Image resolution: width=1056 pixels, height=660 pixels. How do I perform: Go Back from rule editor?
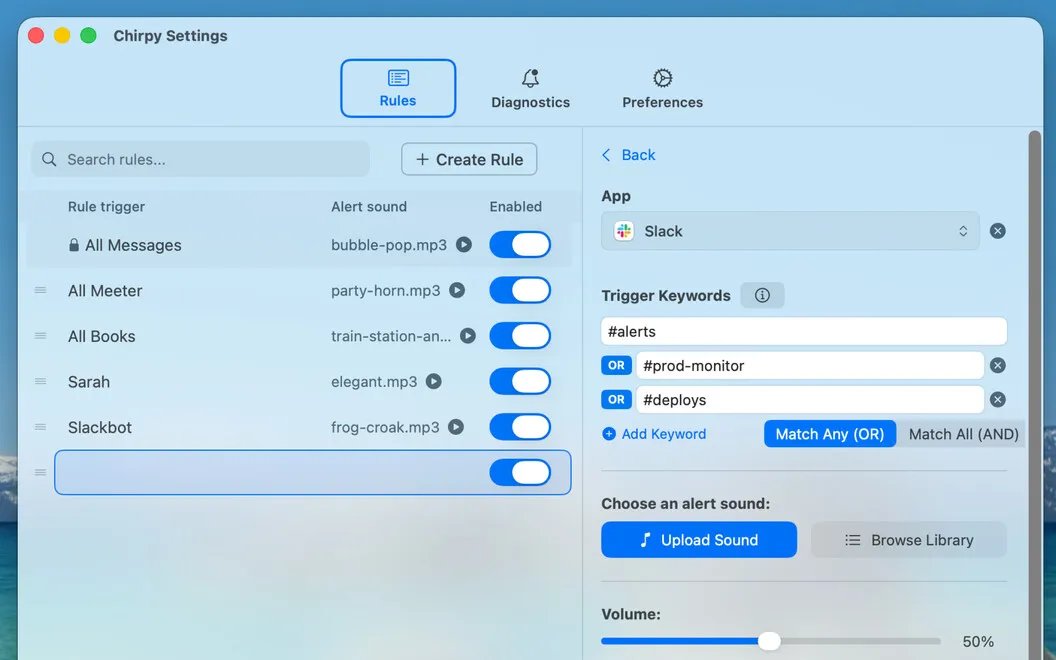tap(628, 155)
